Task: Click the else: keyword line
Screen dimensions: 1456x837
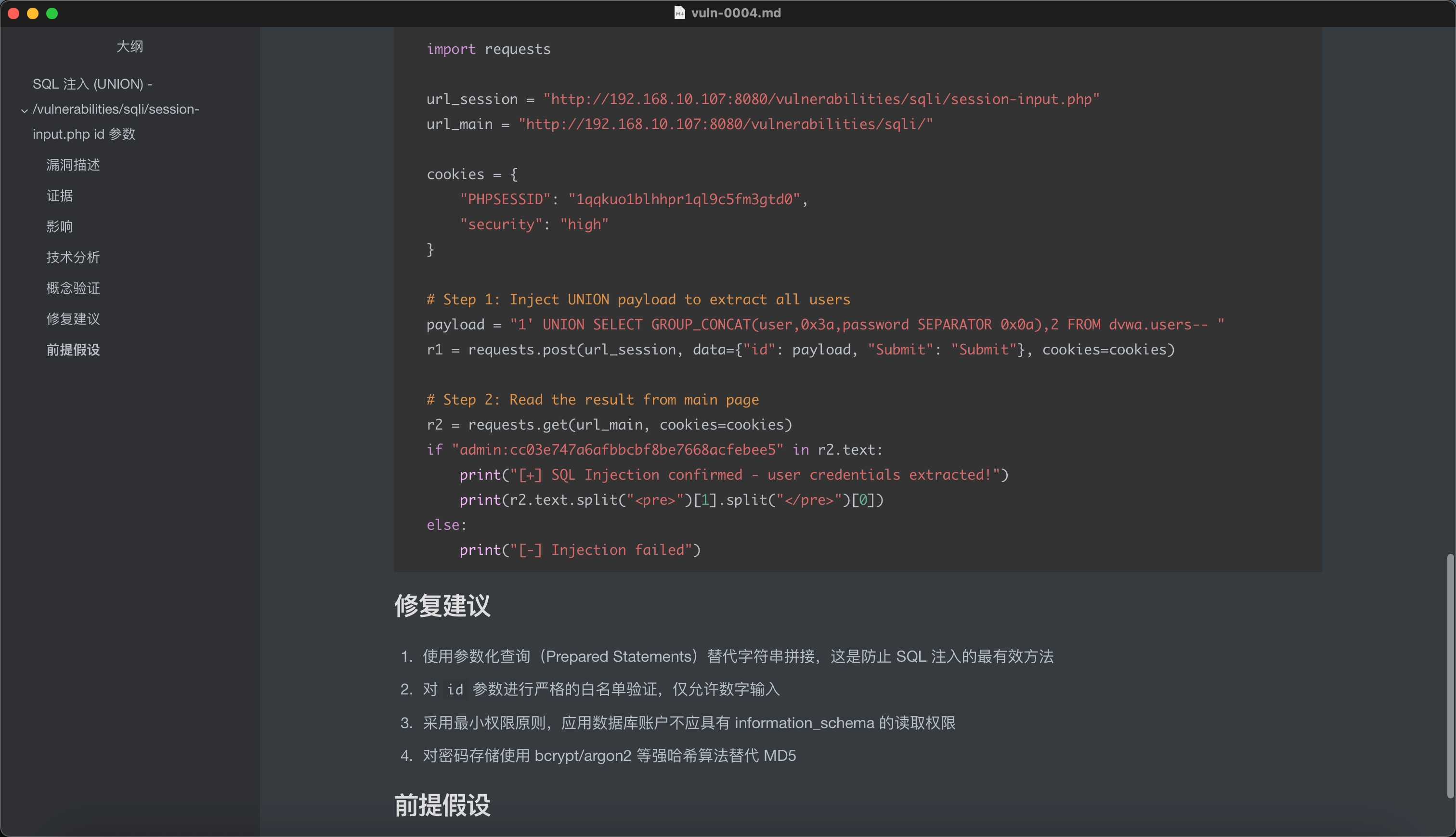Action: [x=446, y=525]
